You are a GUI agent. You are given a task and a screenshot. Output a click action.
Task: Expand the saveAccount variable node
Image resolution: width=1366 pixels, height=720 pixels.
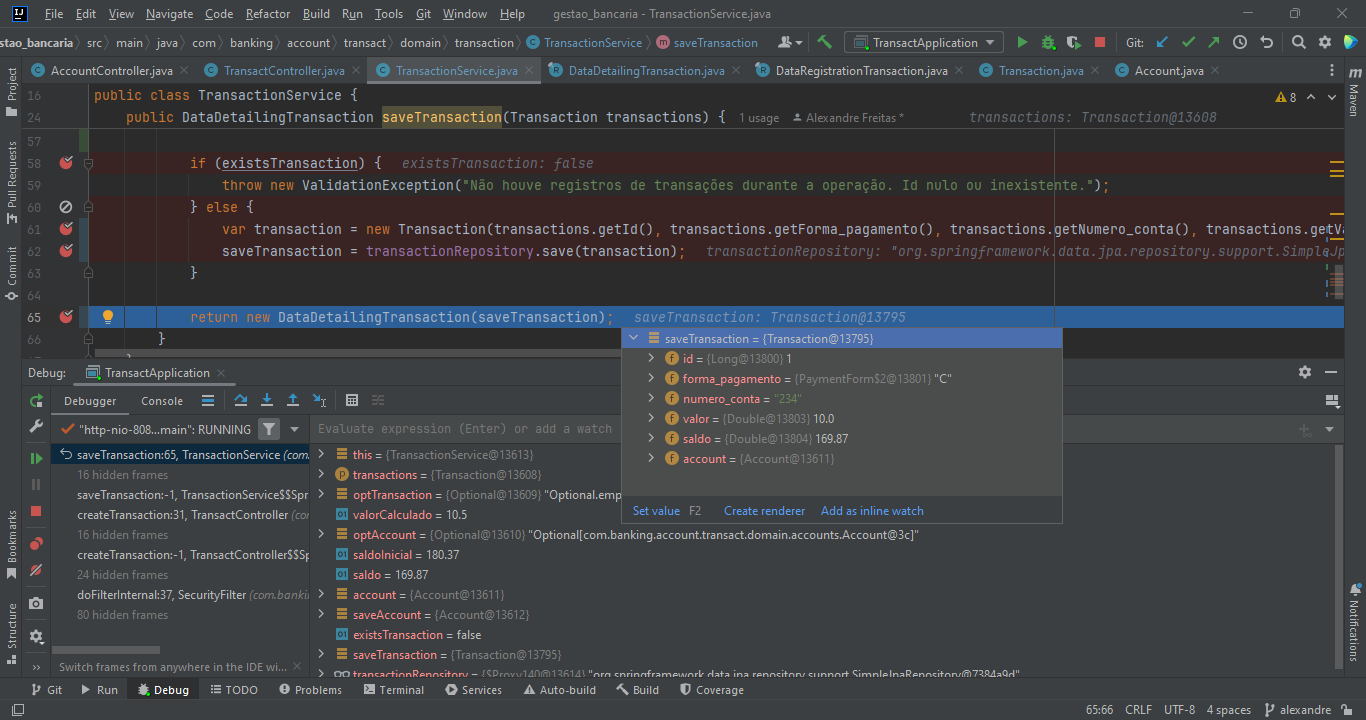tap(321, 614)
